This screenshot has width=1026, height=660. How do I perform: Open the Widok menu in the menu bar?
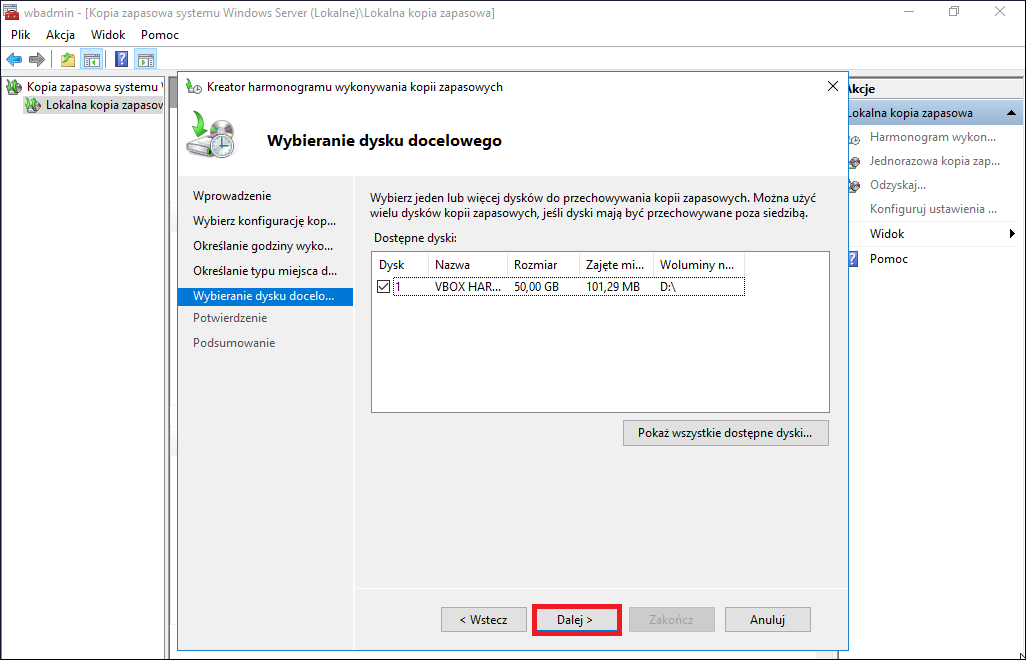tap(108, 35)
